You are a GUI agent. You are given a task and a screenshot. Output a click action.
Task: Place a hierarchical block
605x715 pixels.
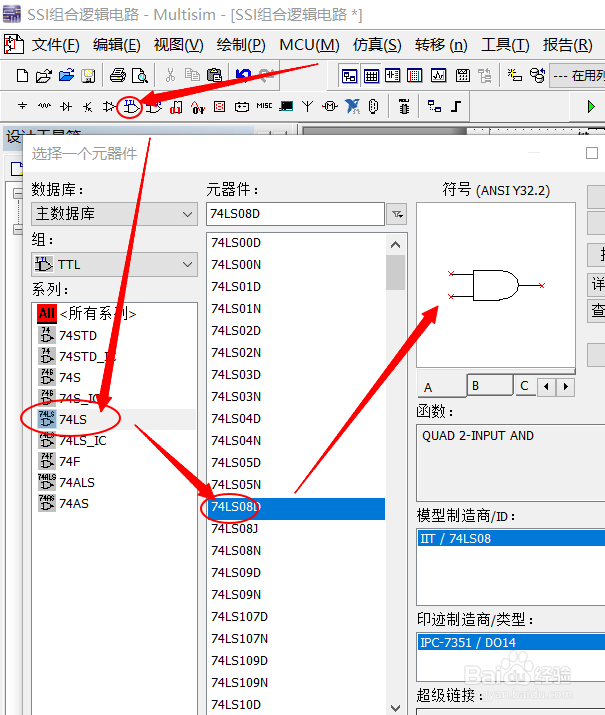[x=434, y=107]
